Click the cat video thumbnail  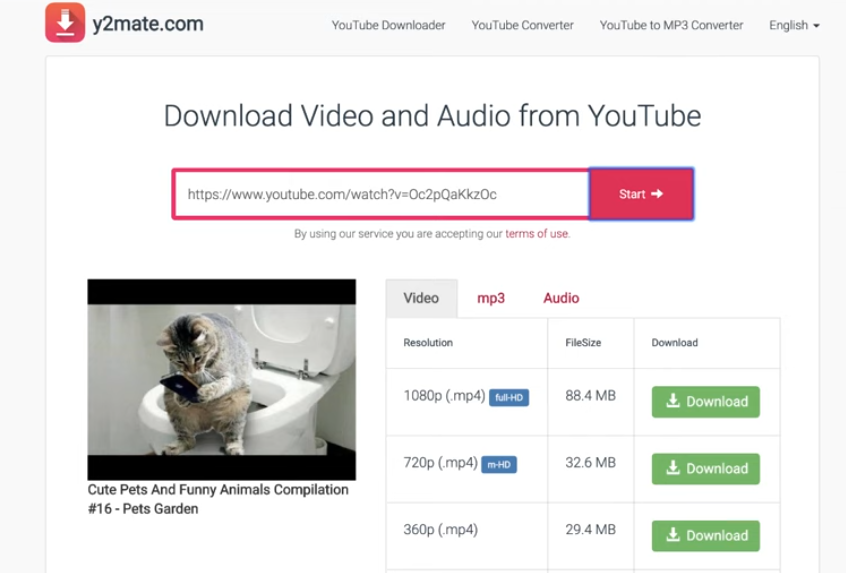tap(222, 379)
